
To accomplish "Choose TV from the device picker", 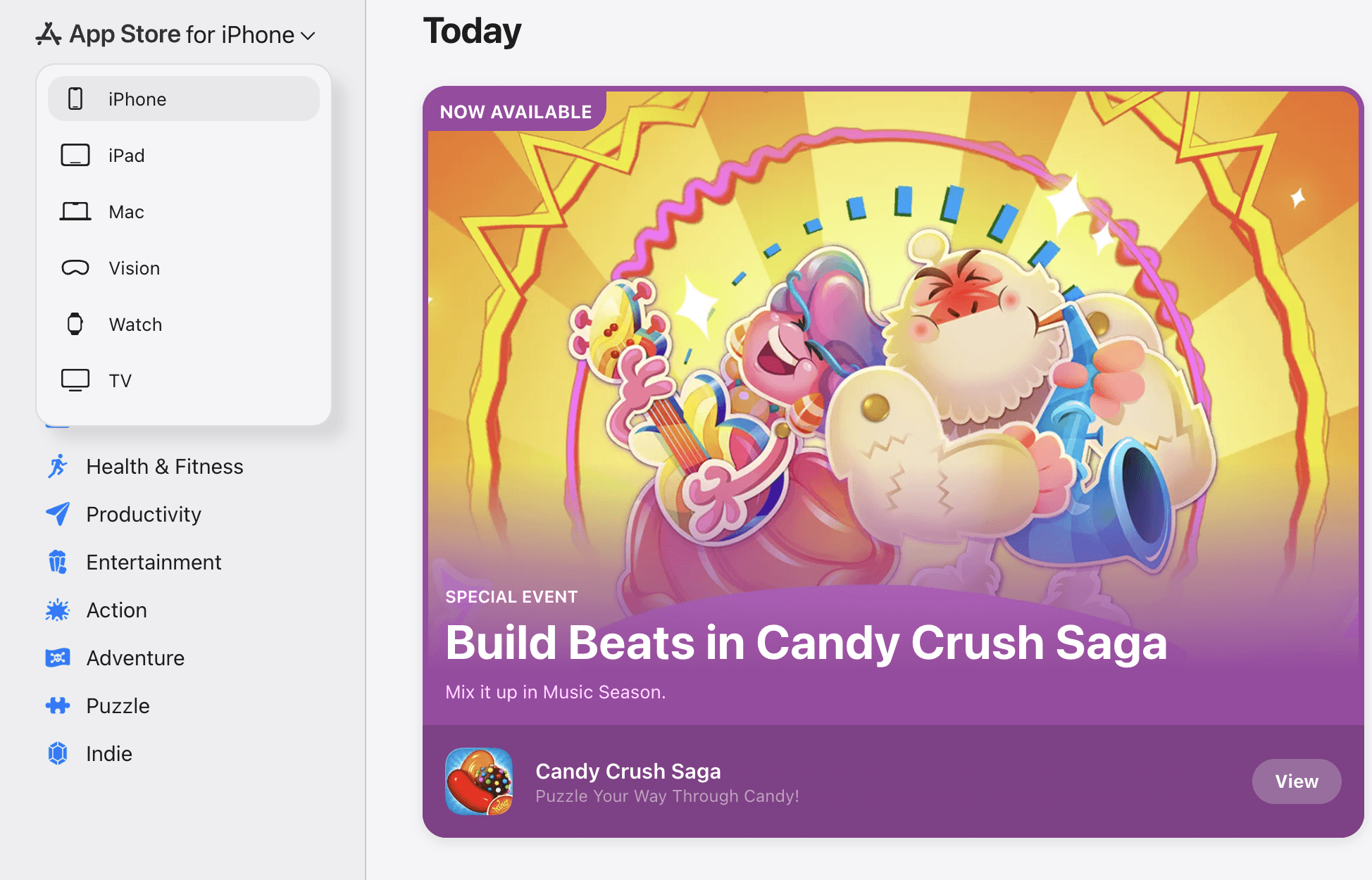I will coord(120,380).
